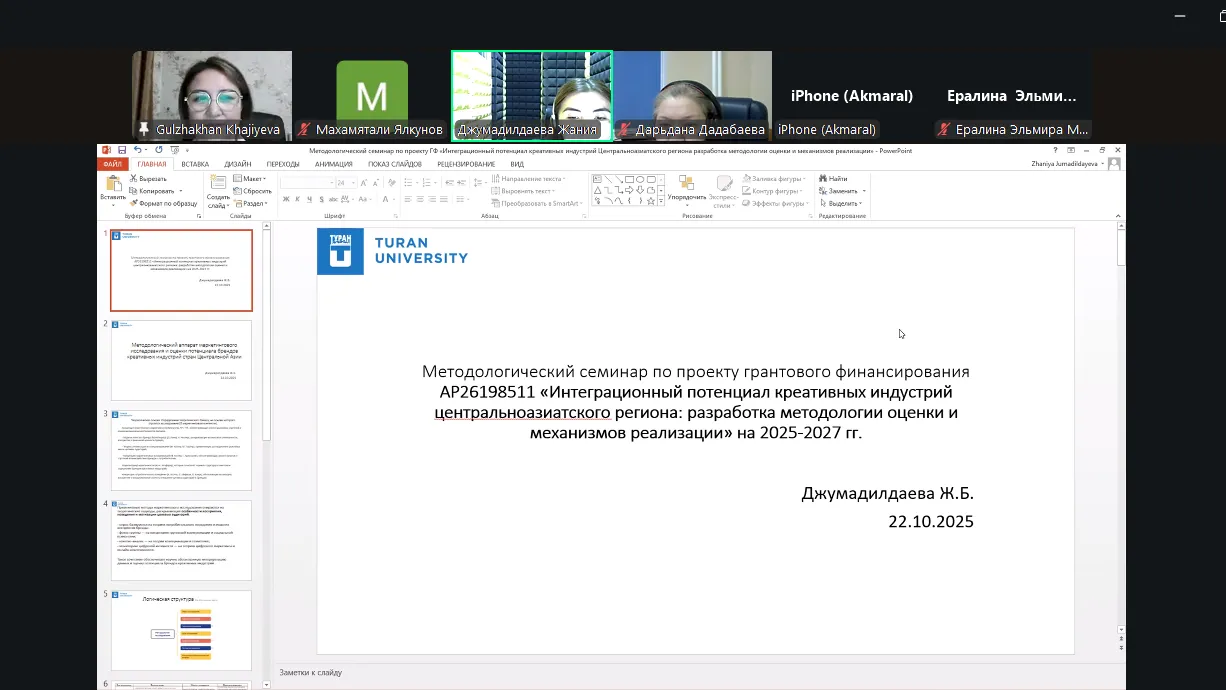
Task: Open the ФАЙЛ file menu
Action: [112, 164]
